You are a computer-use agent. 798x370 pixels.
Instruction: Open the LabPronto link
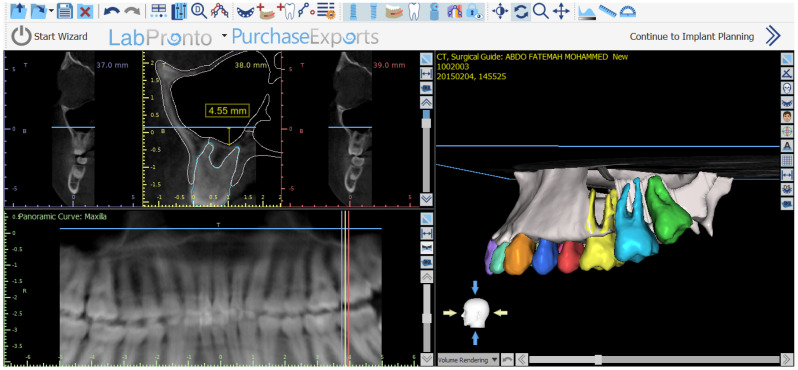pos(161,37)
